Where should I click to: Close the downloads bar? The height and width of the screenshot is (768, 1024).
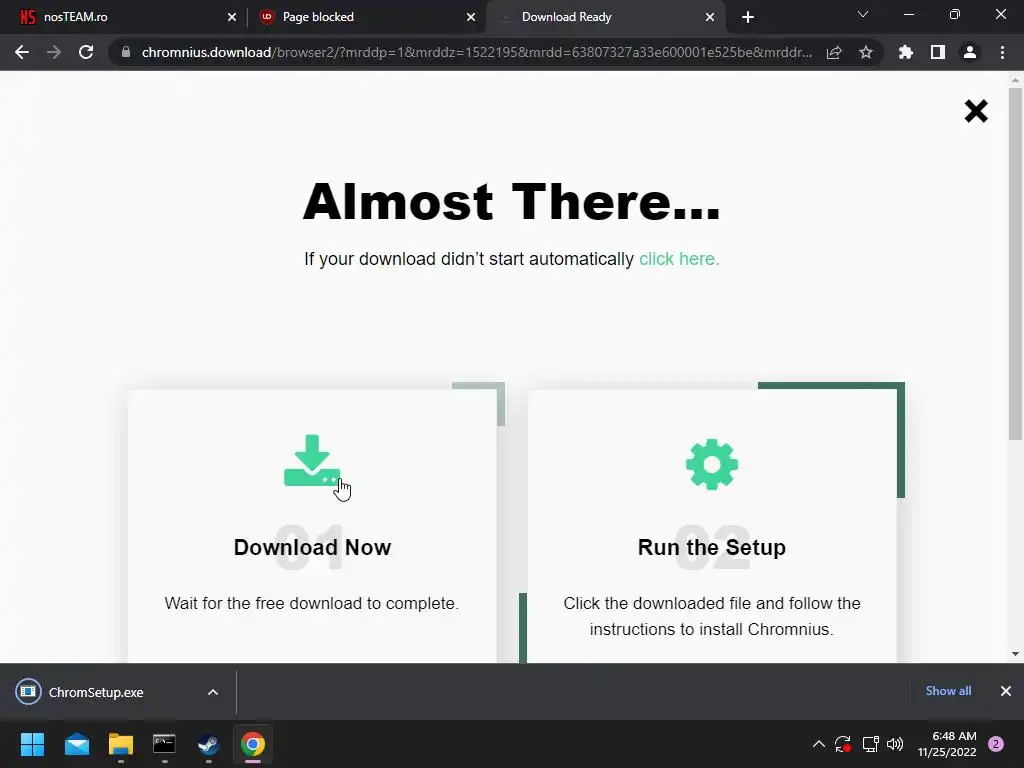point(1006,691)
